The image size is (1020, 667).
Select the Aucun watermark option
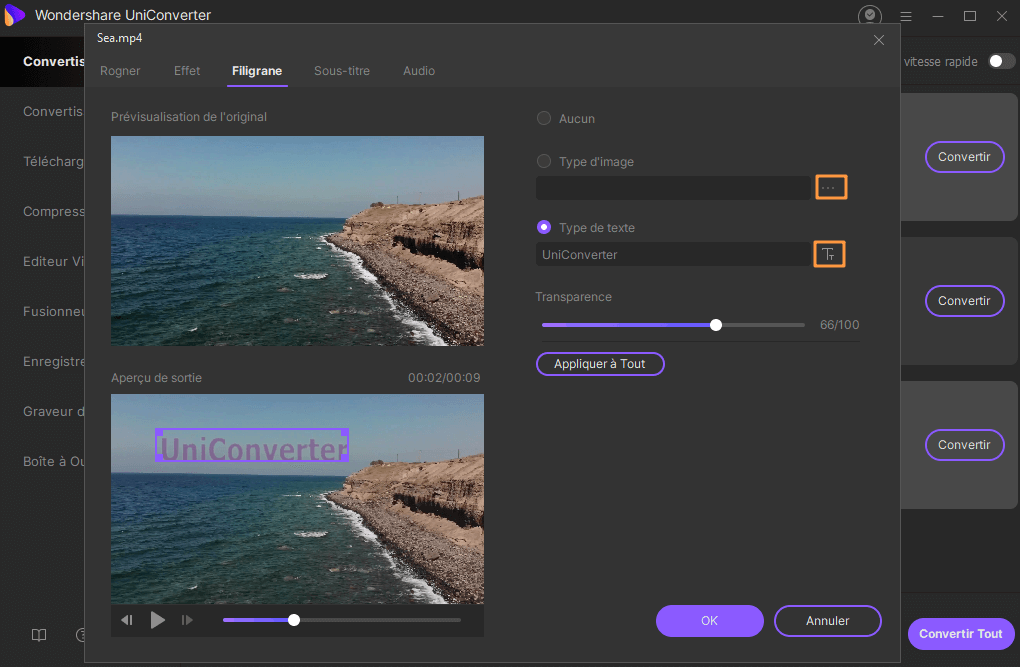[544, 119]
